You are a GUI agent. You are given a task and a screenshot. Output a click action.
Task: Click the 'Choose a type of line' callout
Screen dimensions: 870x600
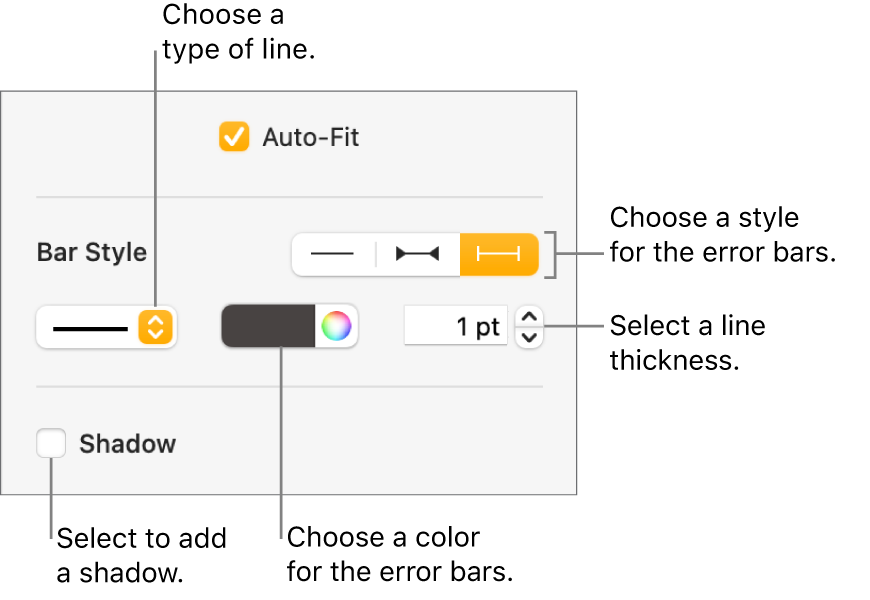click(238, 31)
